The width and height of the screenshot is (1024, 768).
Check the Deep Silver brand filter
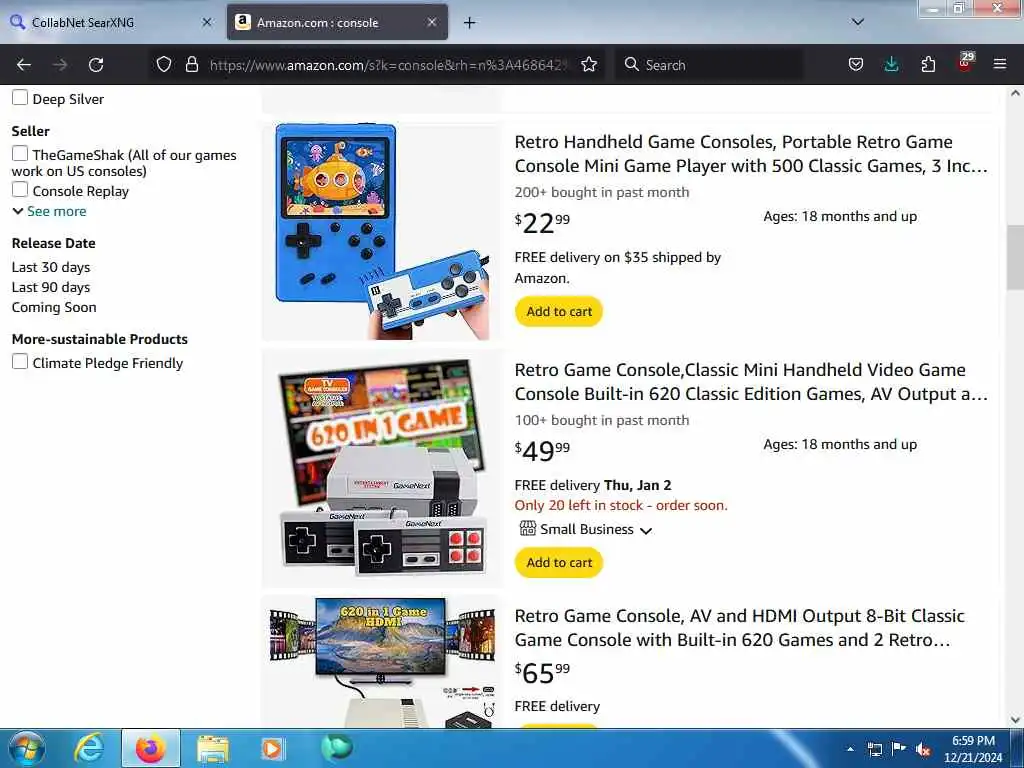(20, 98)
